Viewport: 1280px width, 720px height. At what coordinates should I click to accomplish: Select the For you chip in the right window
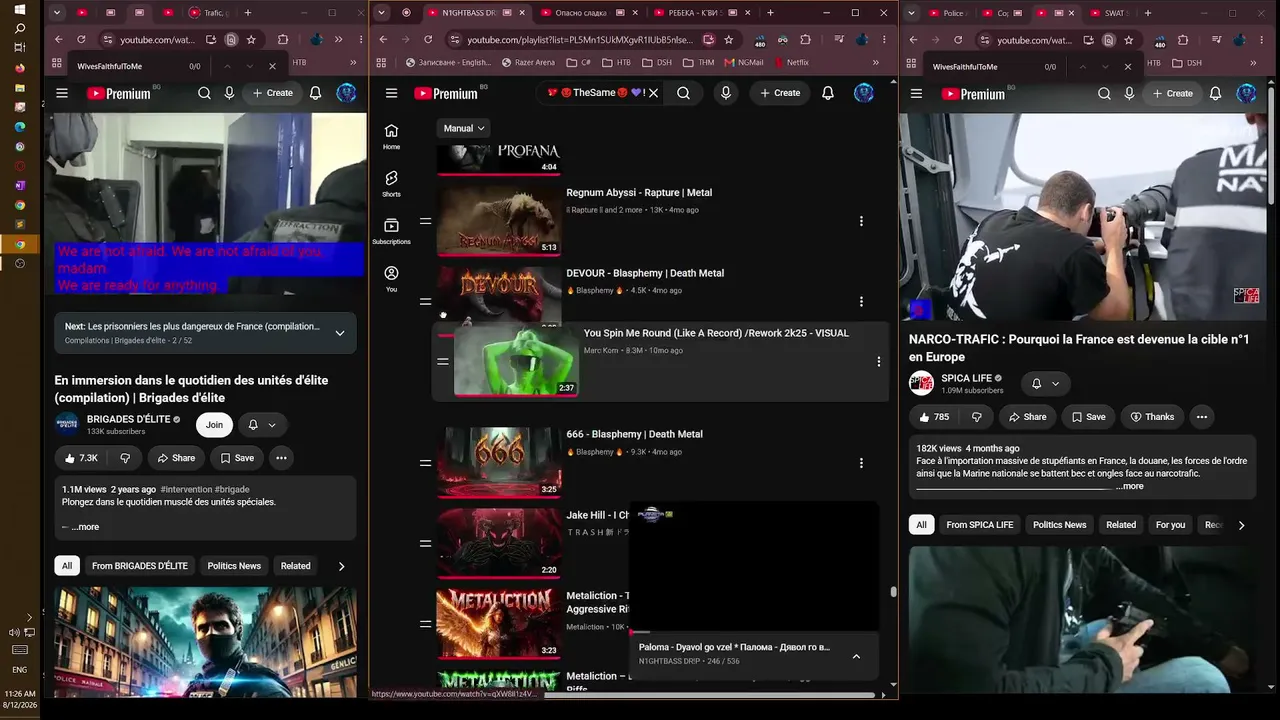coord(1170,525)
